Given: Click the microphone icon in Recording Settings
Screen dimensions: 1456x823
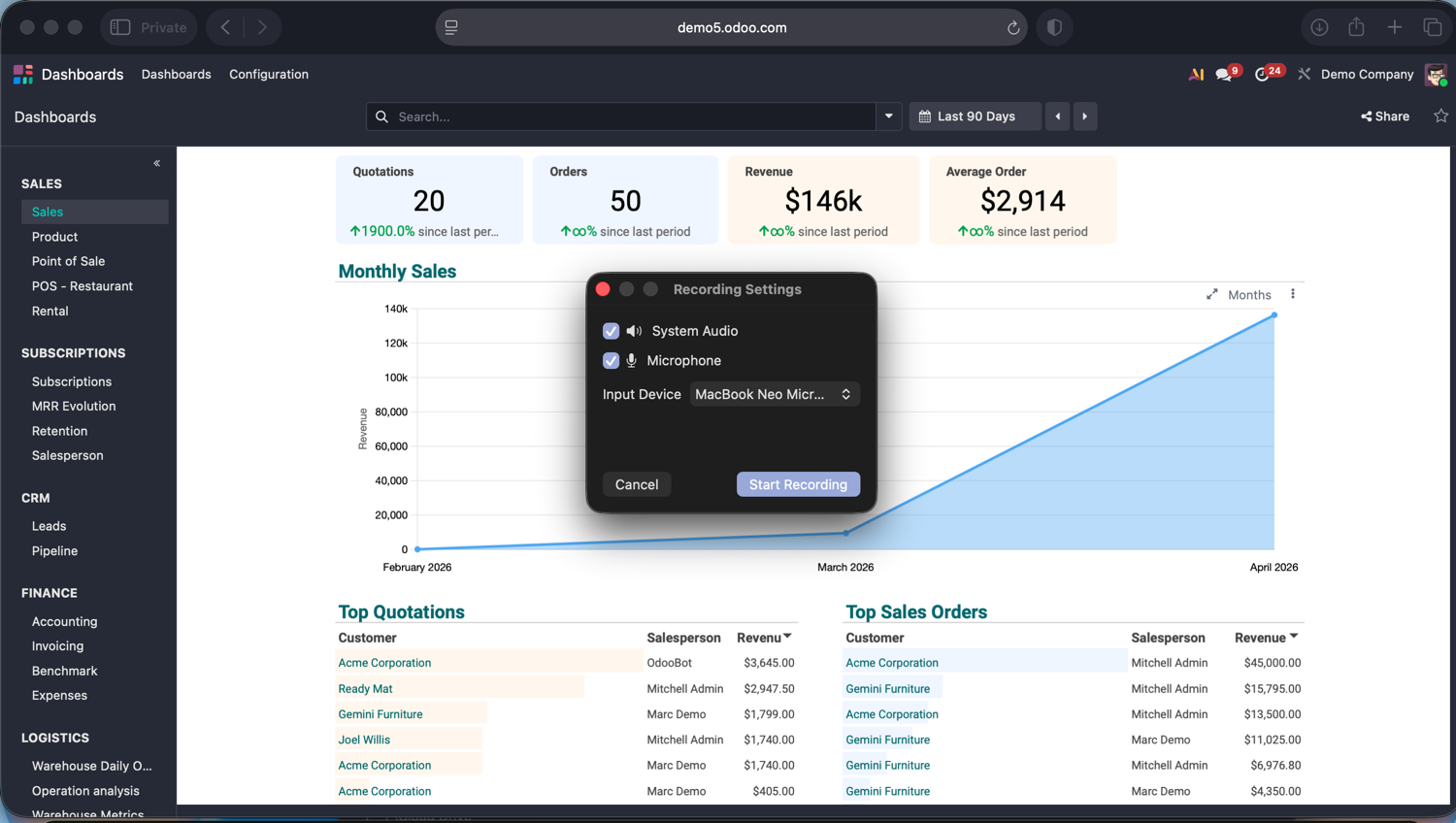Looking at the screenshot, I should tap(631, 360).
